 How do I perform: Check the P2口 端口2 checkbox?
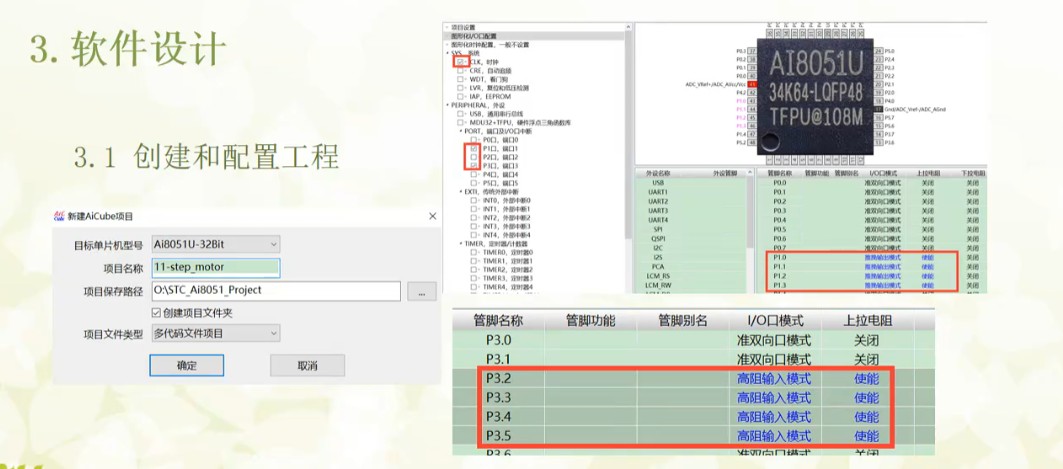[474, 157]
